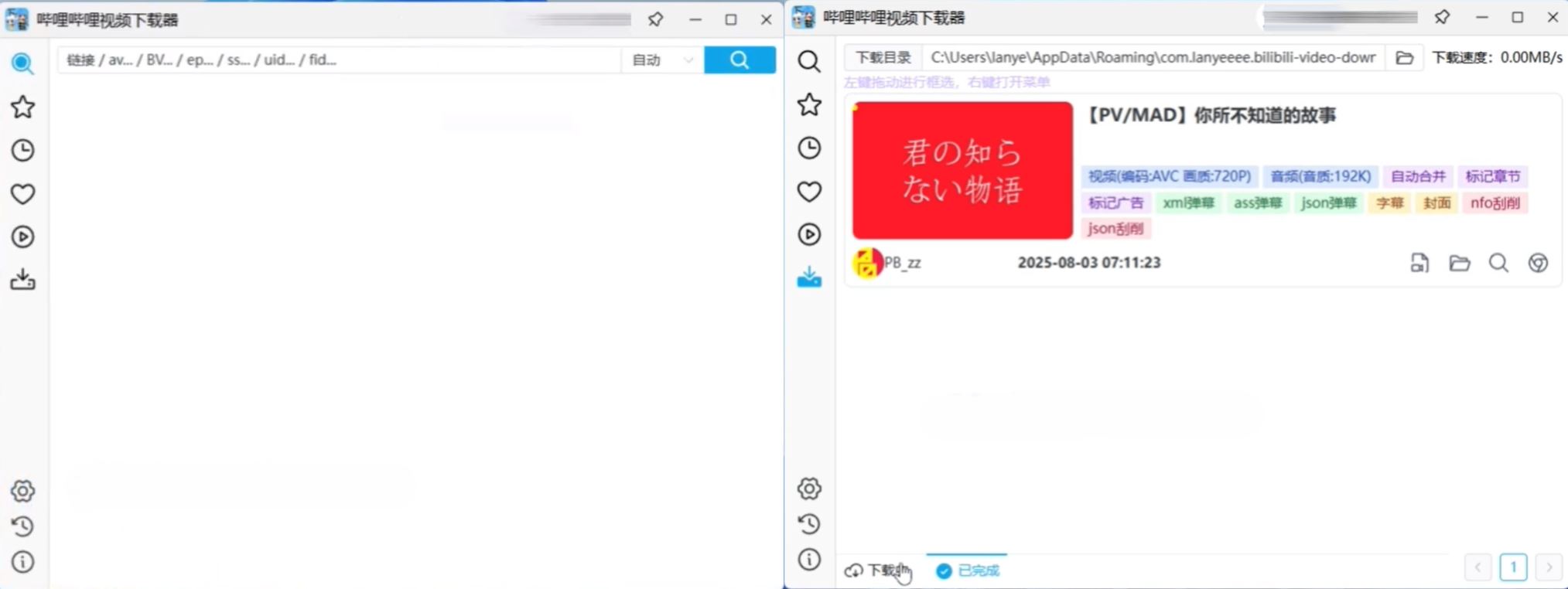1568x589 pixels.
Task: Open favorites star in right window sidebar
Action: pos(809,104)
